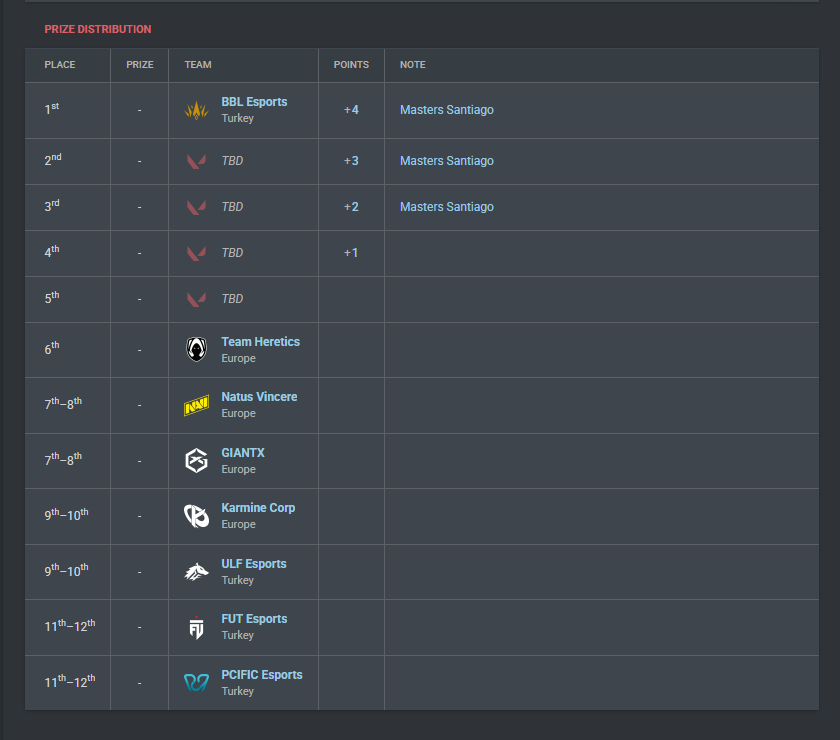Click the PRIZE column header
The height and width of the screenshot is (740, 840).
point(140,65)
